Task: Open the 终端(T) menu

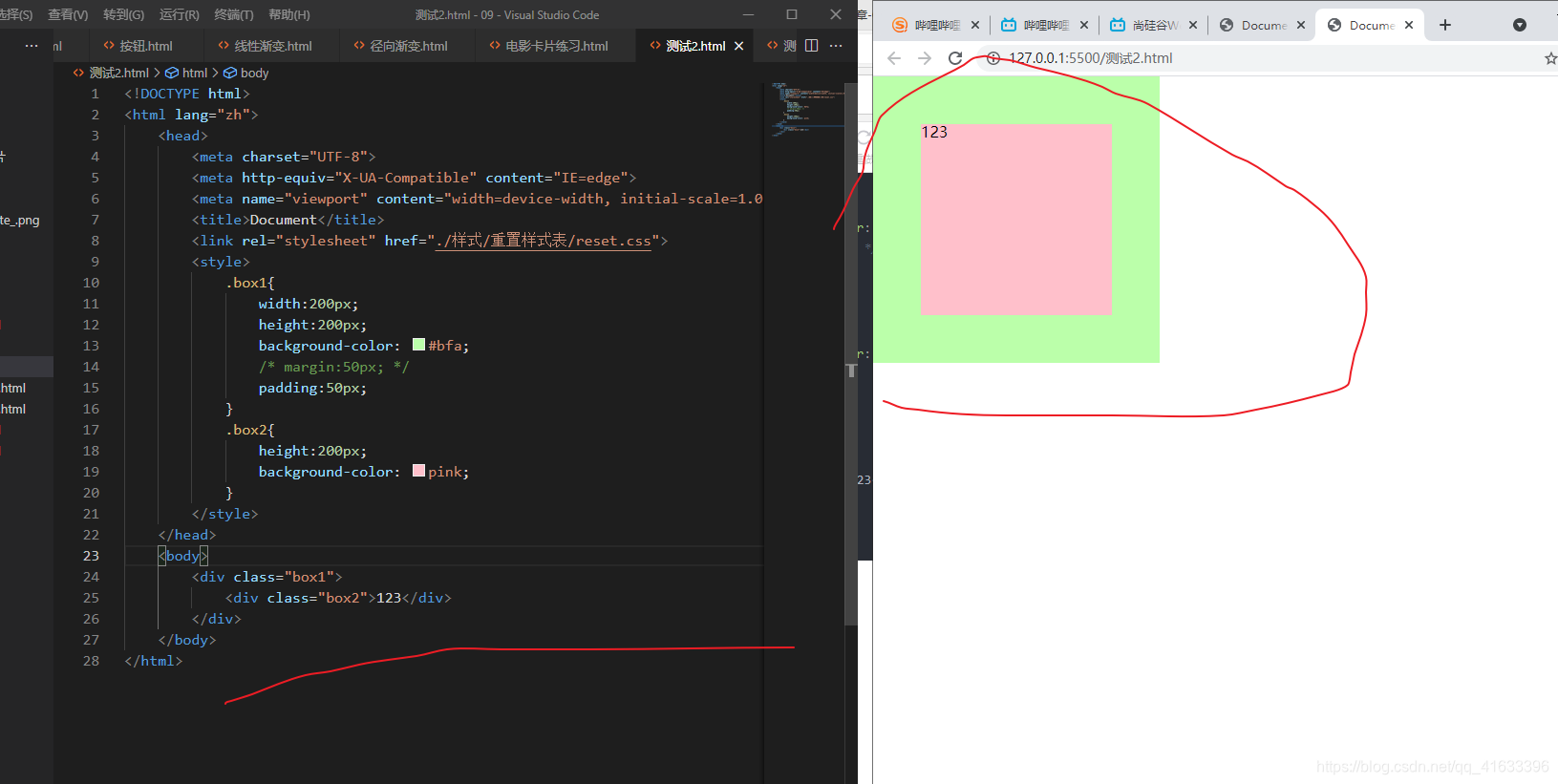Action: [234, 14]
